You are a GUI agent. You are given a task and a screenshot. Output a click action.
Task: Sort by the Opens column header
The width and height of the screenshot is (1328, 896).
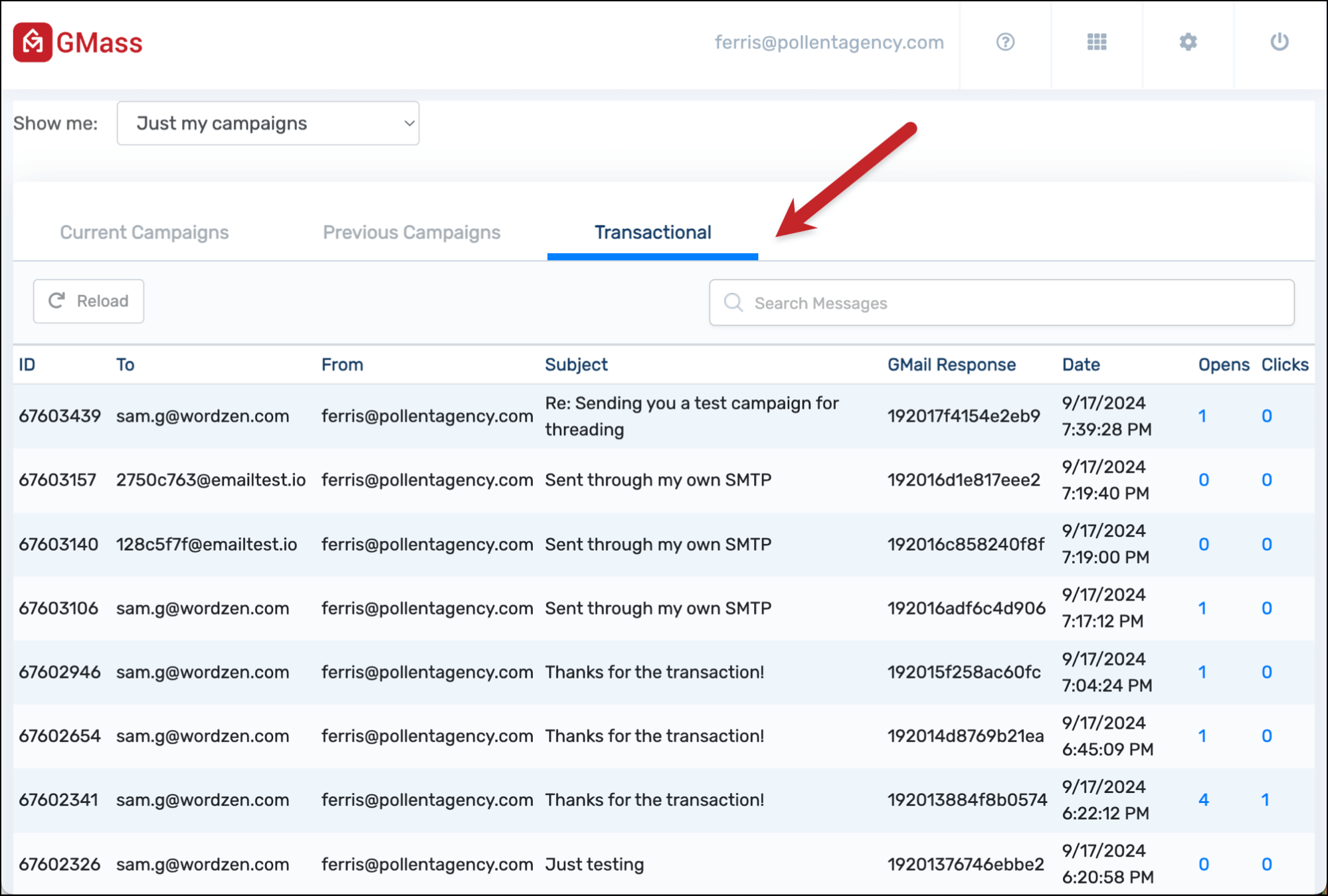tap(1224, 364)
